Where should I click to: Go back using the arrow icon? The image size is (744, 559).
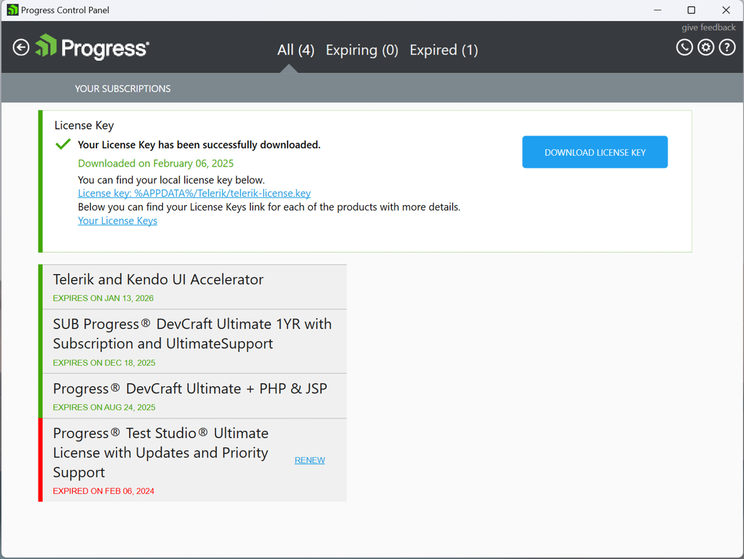[x=21, y=47]
